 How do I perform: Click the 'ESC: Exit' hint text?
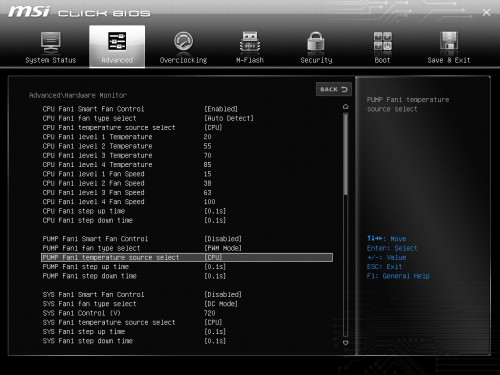(x=384, y=267)
